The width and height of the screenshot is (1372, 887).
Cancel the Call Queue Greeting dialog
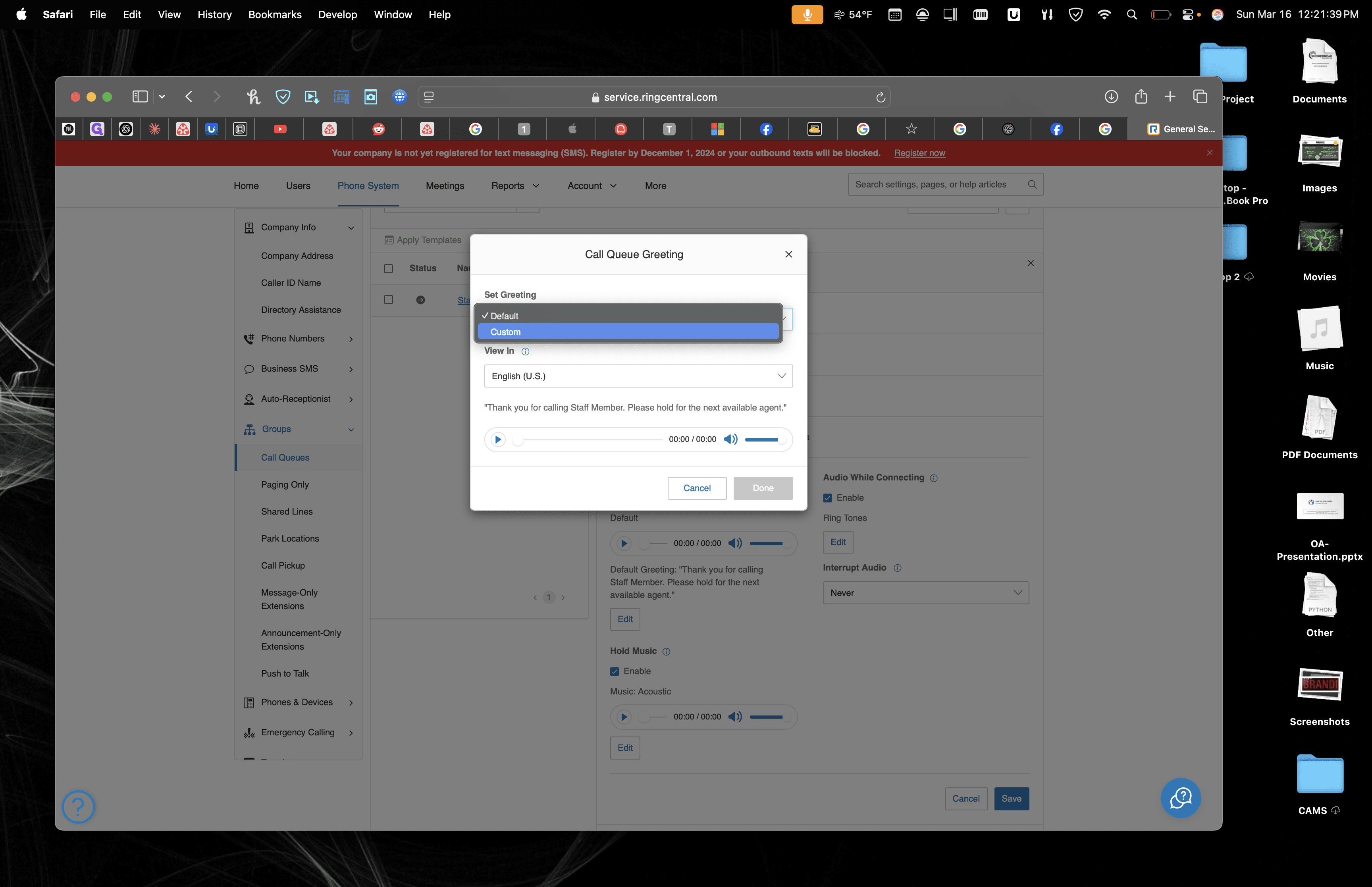point(697,488)
